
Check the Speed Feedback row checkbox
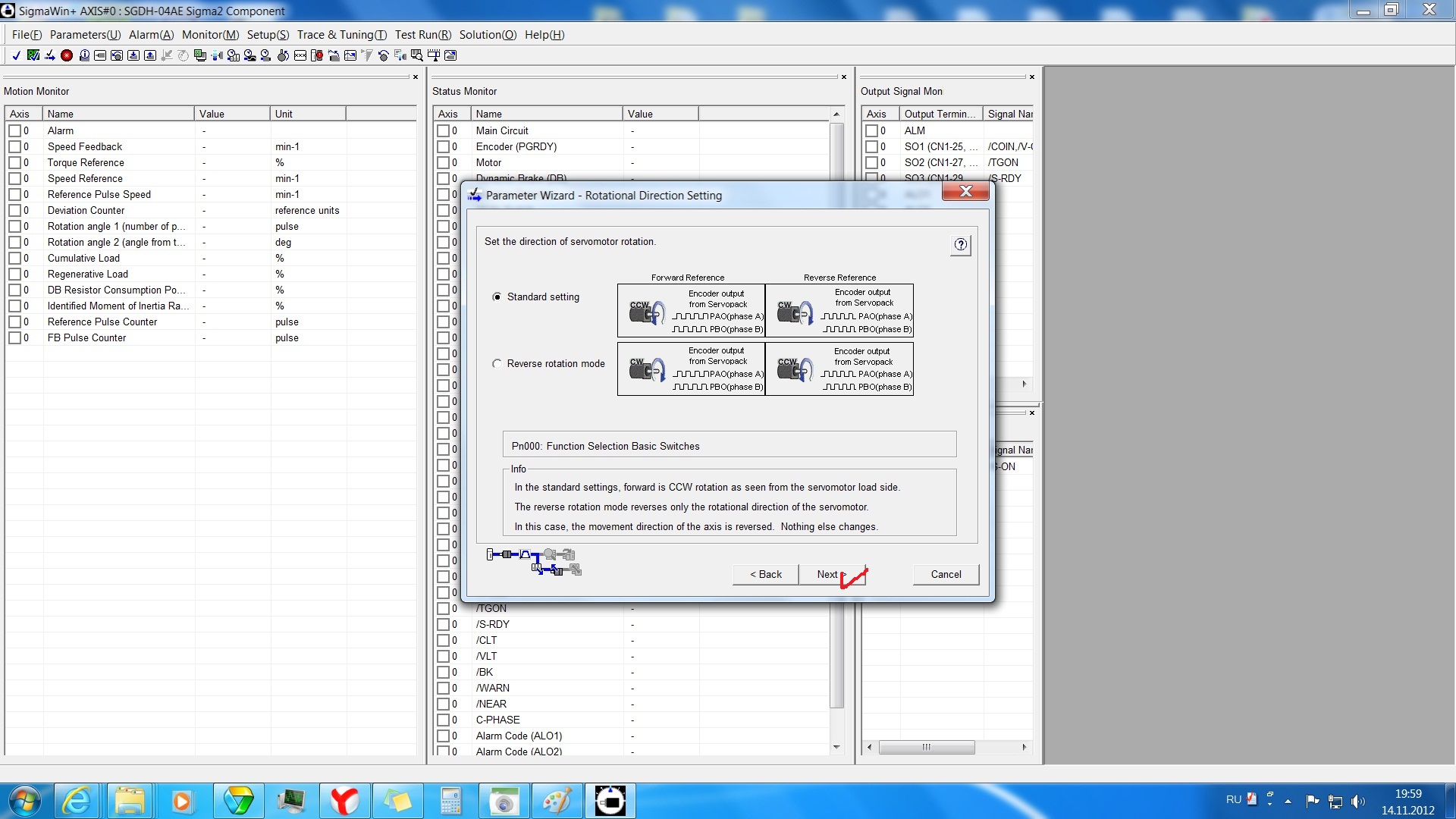tap(14, 147)
